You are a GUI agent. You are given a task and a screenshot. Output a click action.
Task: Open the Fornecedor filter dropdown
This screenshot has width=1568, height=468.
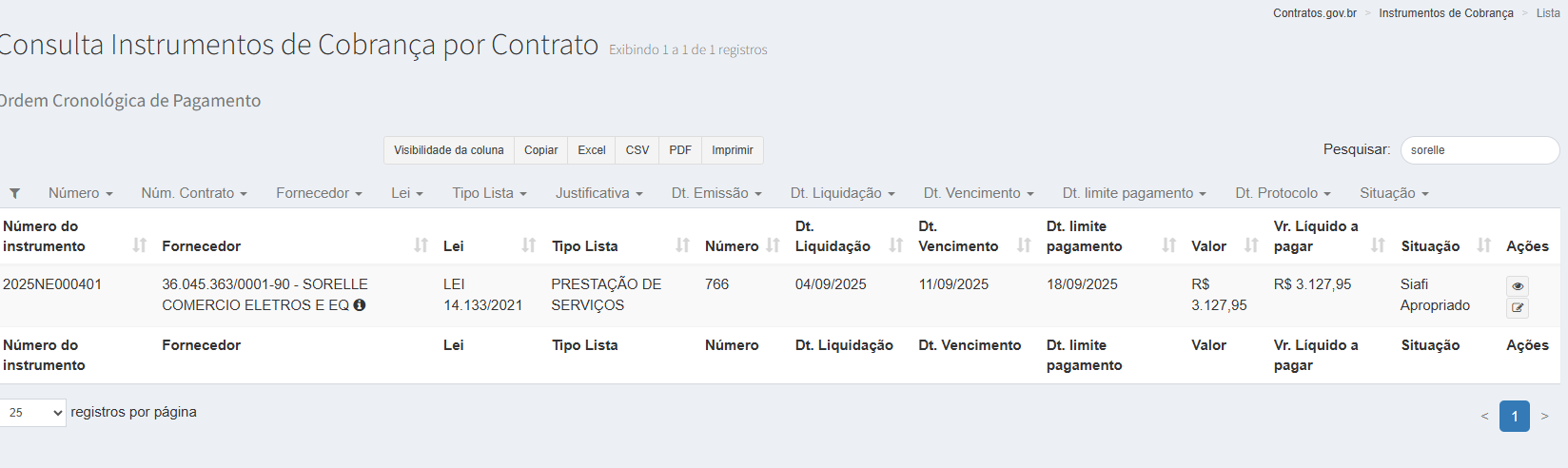pos(319,193)
